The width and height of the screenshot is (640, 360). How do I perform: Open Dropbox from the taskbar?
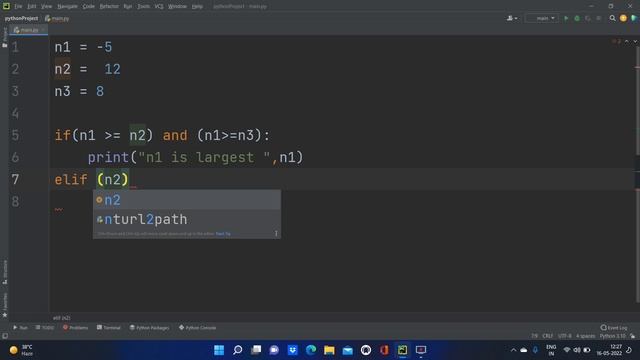[293, 350]
